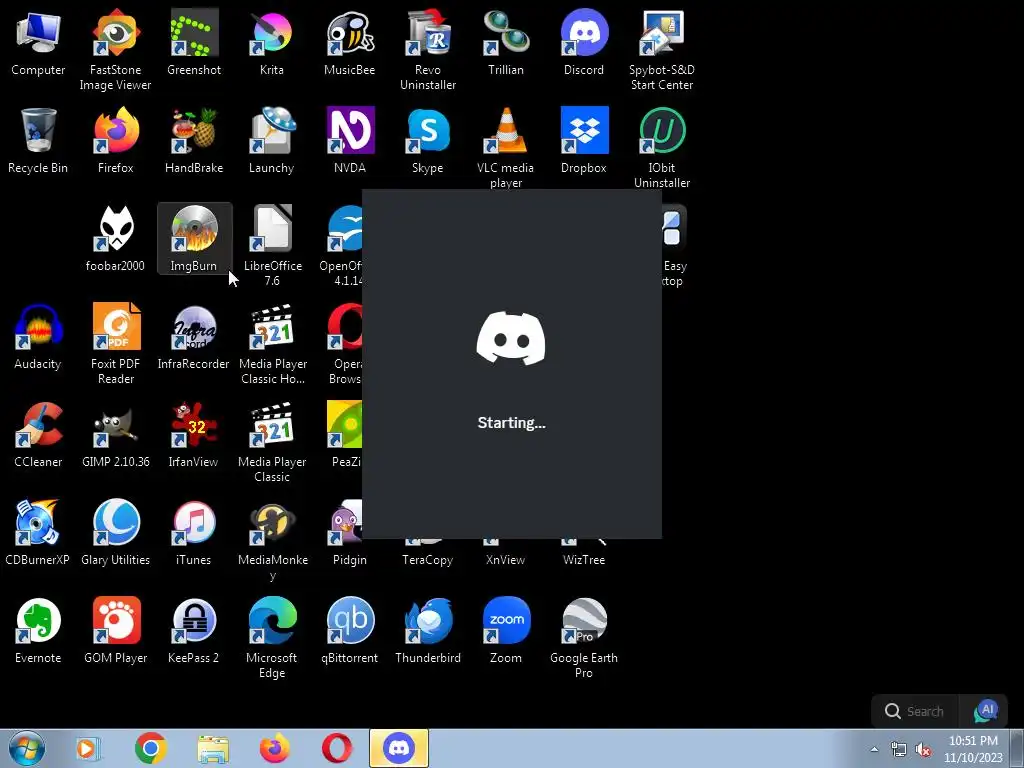Click the TeraCopy label on desktop

[x=428, y=560]
